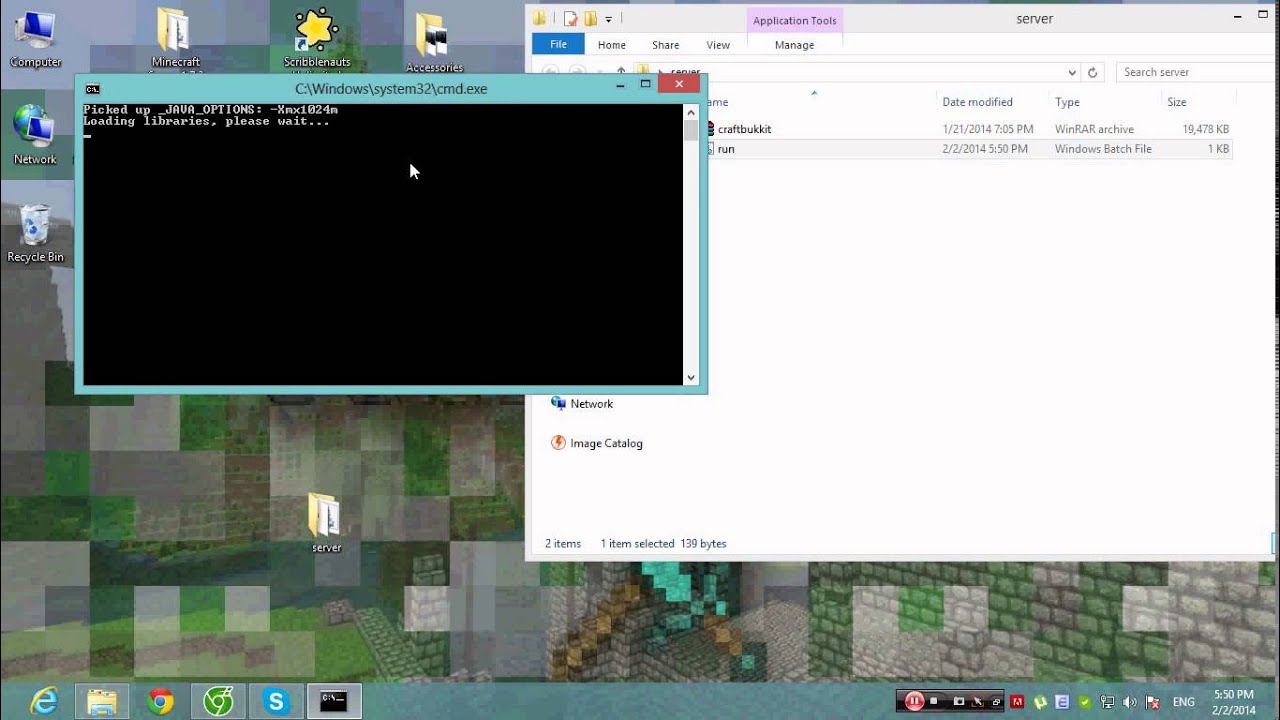
Task: Launch Skype from the taskbar
Action: point(275,702)
